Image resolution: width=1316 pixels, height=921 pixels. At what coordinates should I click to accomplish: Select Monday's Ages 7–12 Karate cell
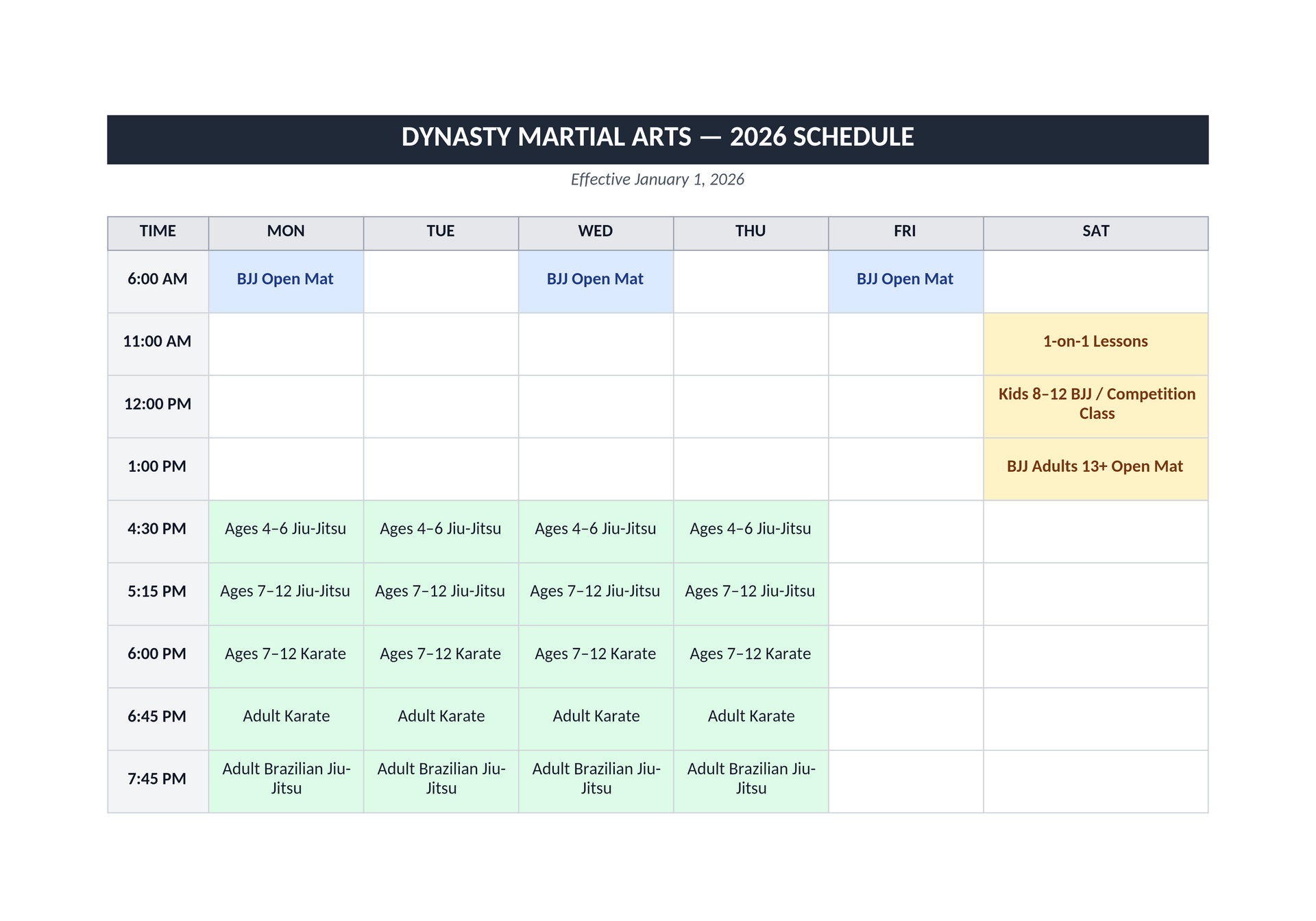tap(286, 656)
